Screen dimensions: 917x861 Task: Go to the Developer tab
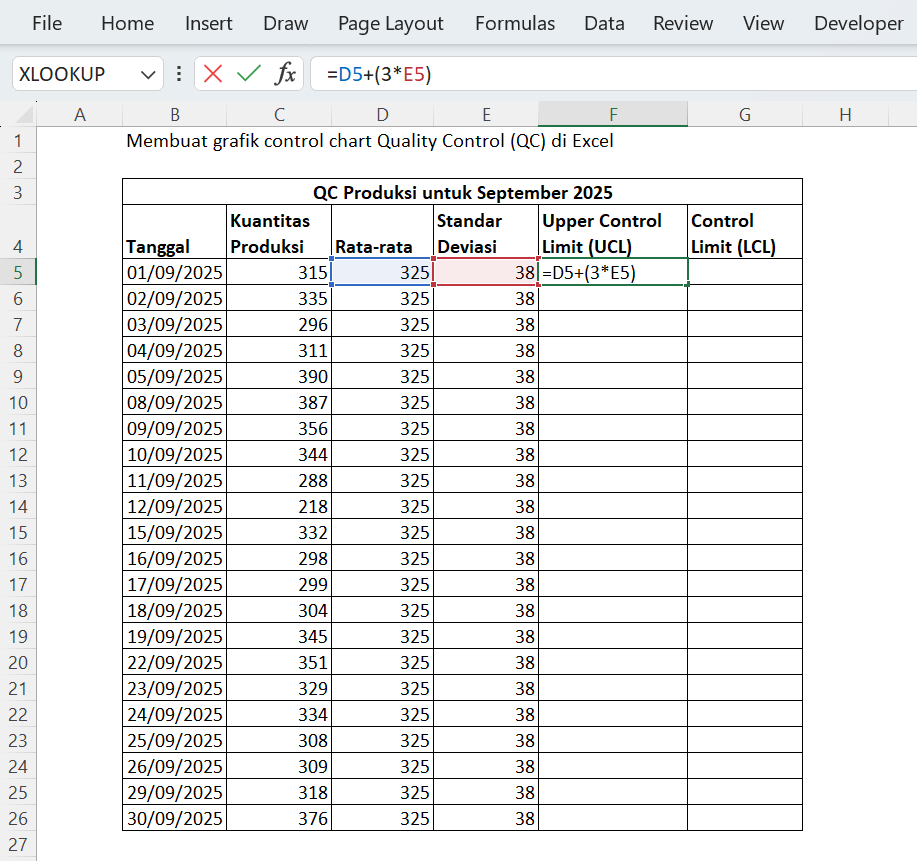click(858, 23)
